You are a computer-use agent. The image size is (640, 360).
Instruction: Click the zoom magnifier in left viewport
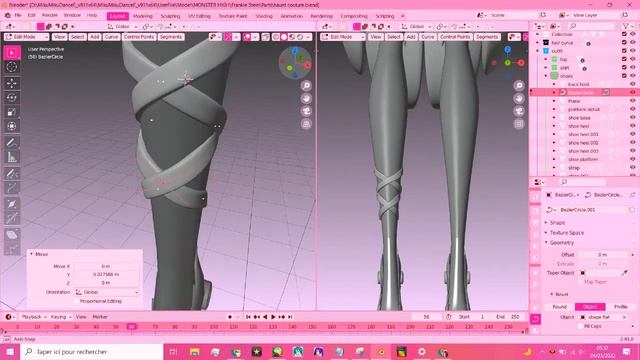click(x=306, y=85)
